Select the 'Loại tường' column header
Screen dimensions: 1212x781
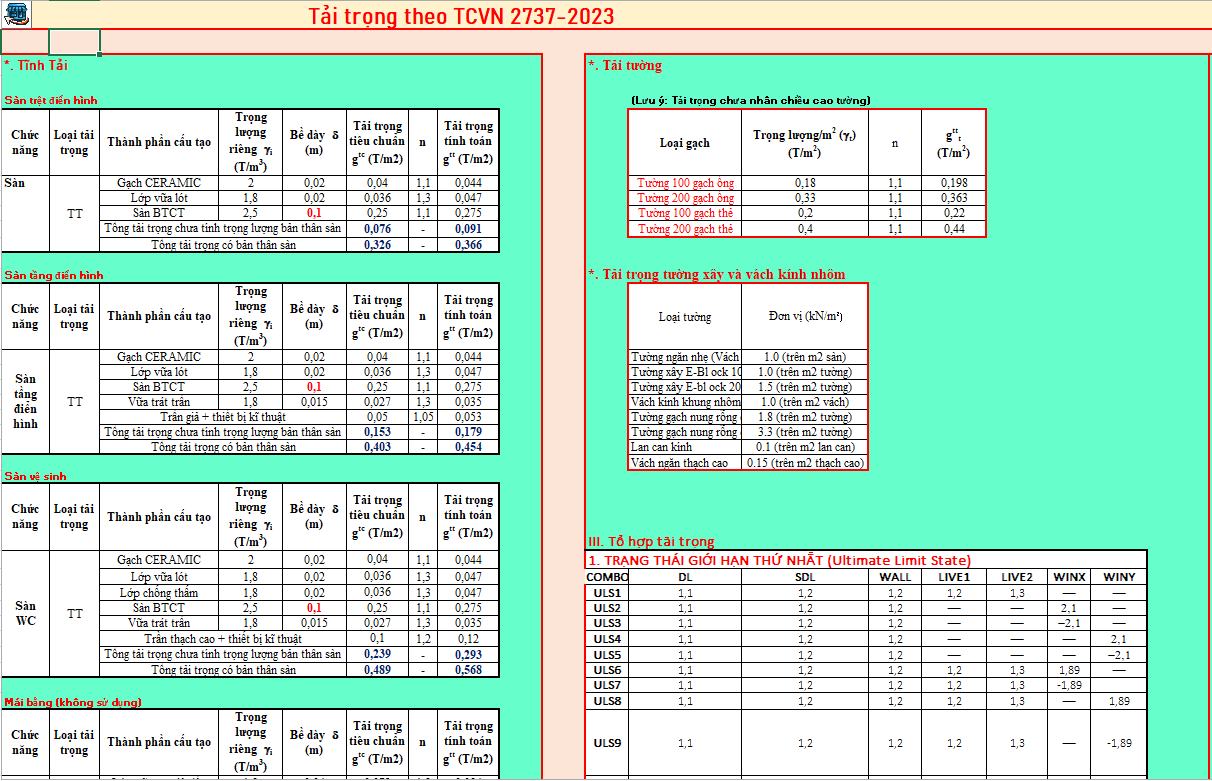pos(685,317)
